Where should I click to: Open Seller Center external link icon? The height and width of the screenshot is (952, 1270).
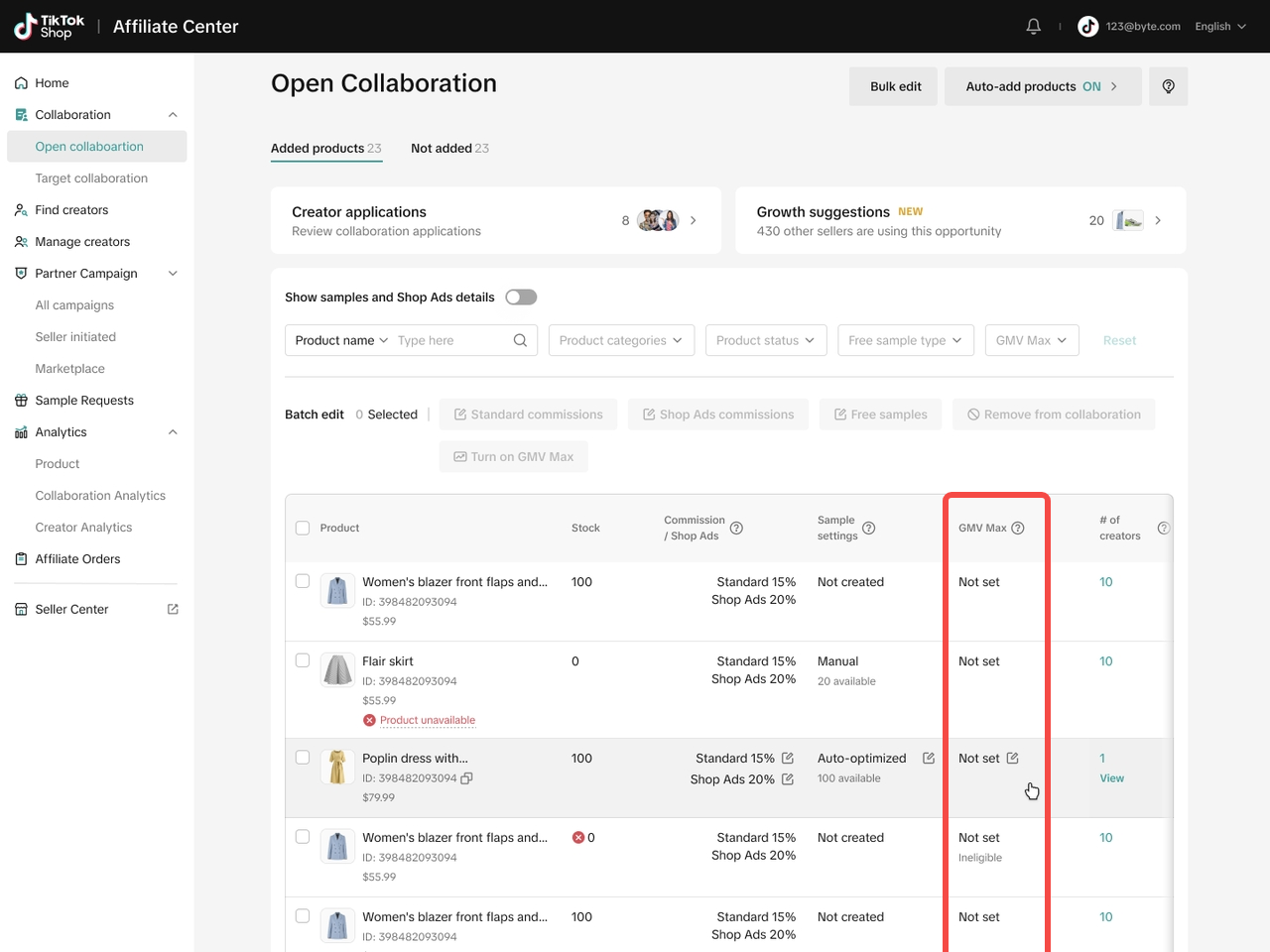pos(173,609)
